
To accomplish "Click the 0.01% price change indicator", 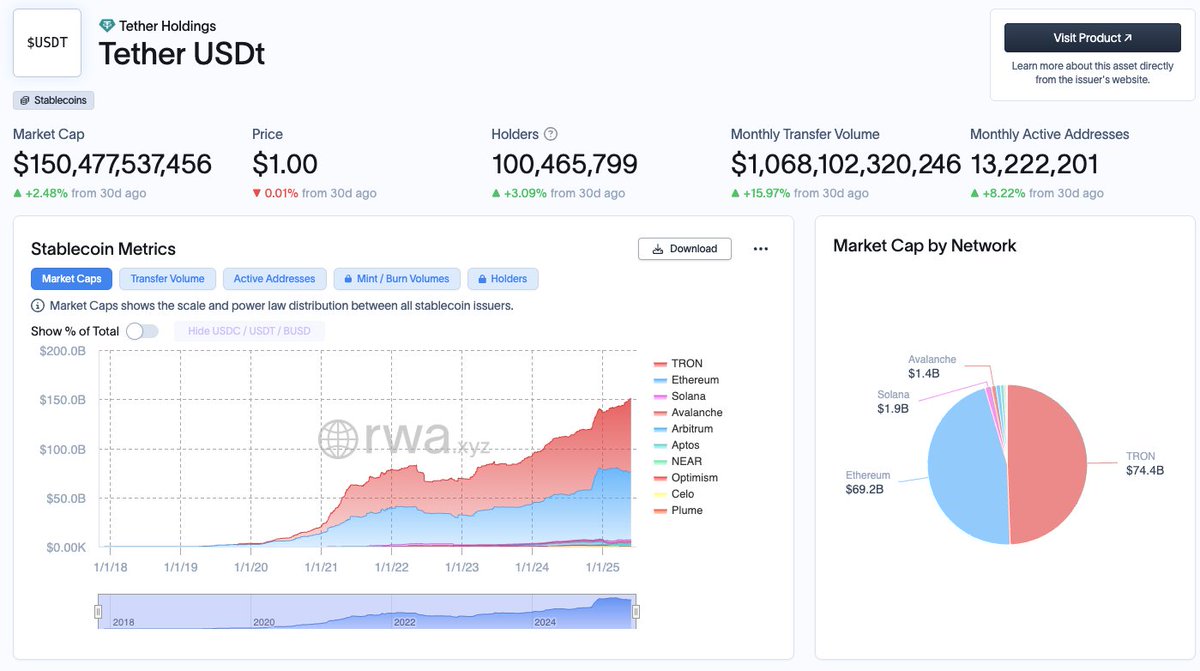I will 275,193.
